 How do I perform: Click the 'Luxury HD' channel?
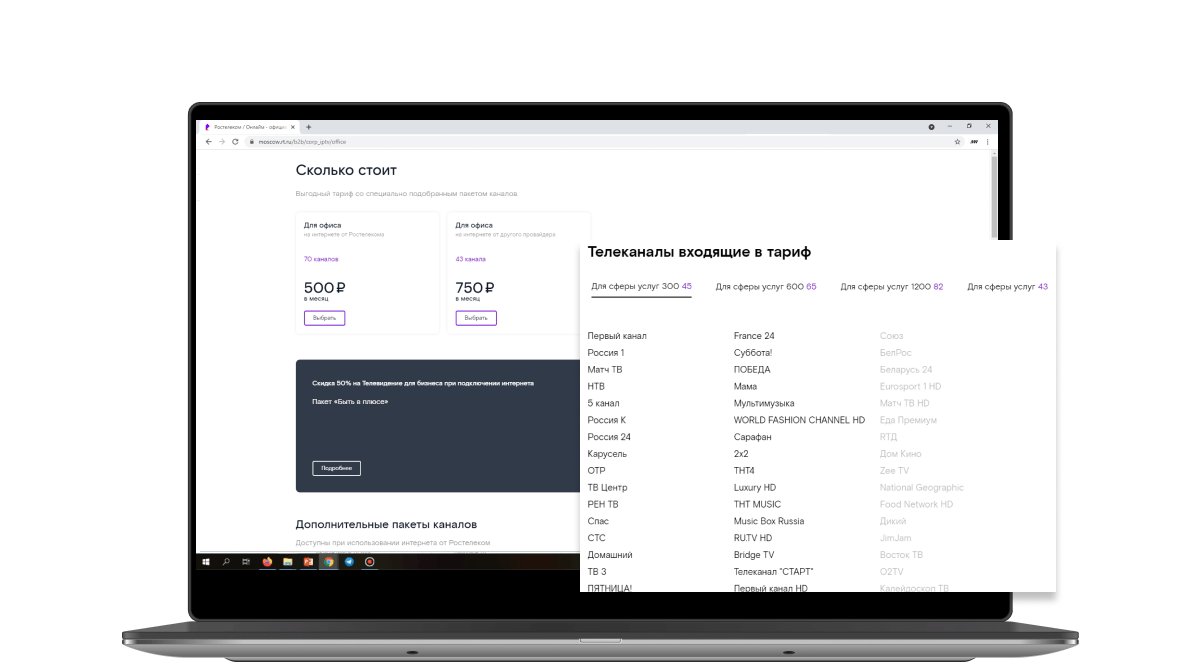755,488
